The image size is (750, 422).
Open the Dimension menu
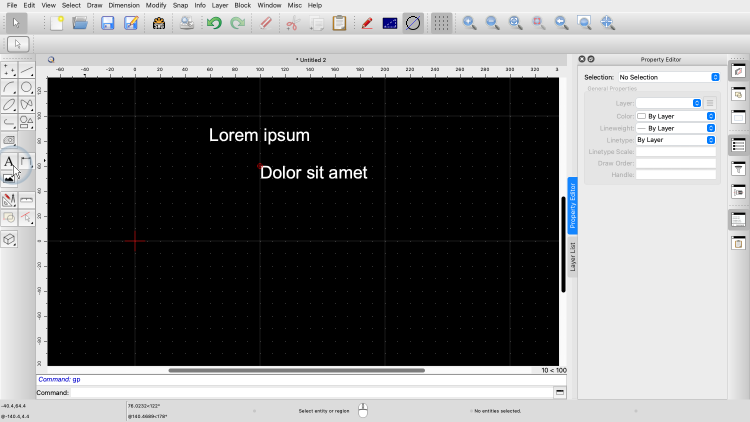[124, 5]
